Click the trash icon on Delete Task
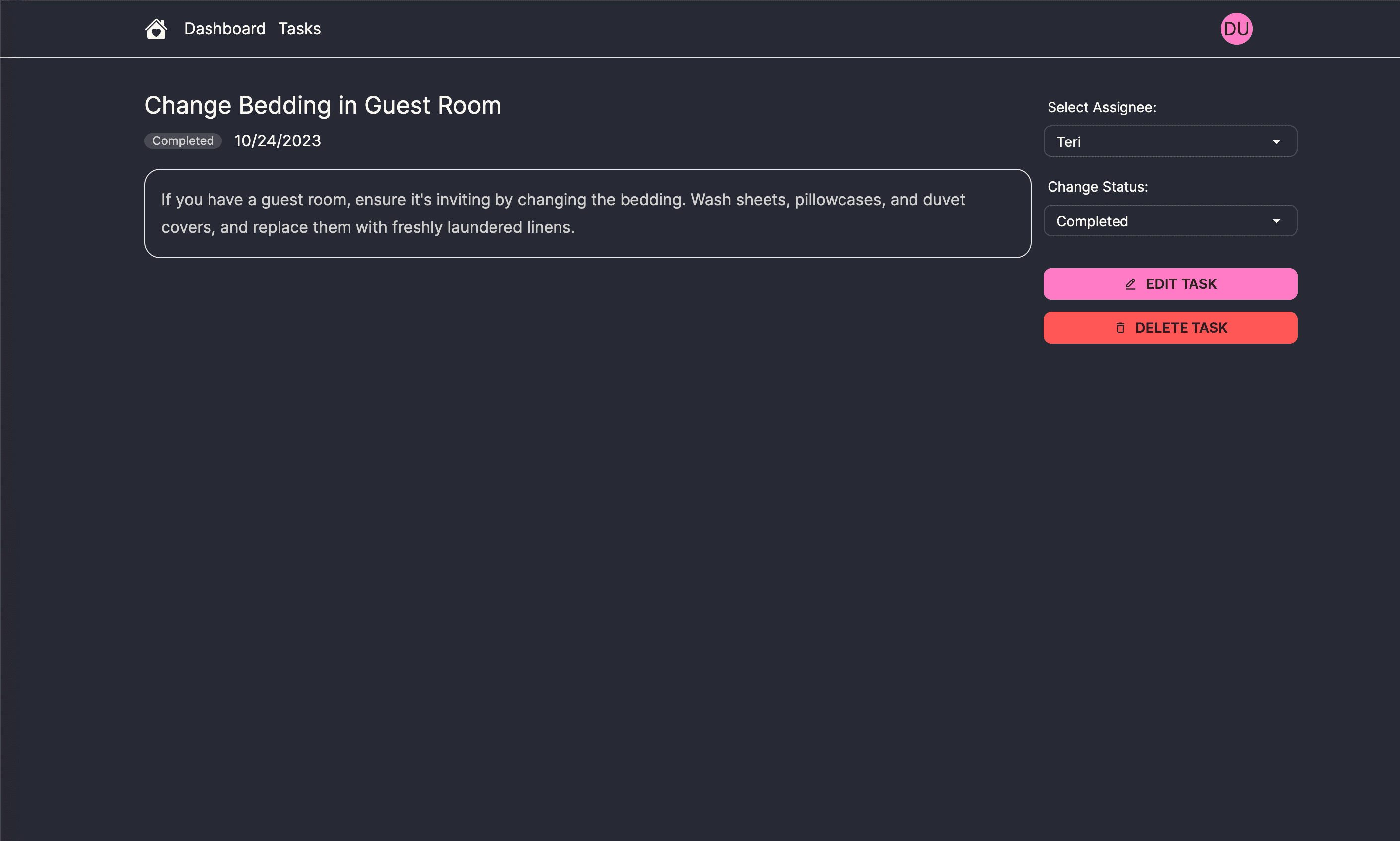This screenshot has width=1400, height=841. coord(1120,328)
